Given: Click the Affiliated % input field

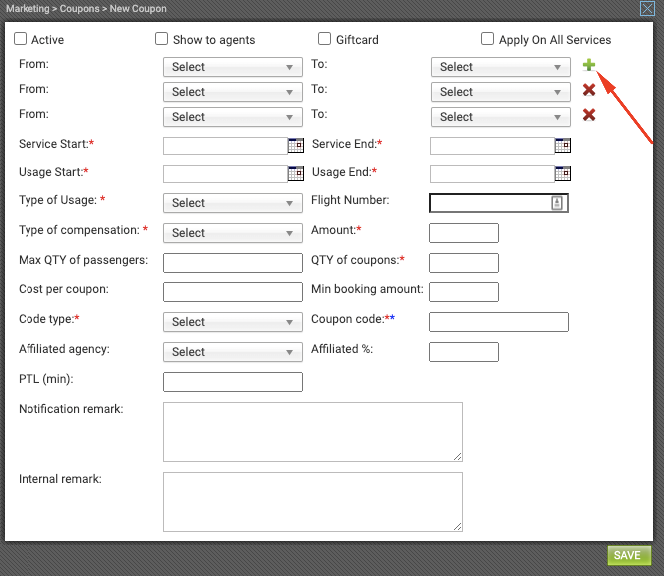Looking at the screenshot, I should [464, 352].
